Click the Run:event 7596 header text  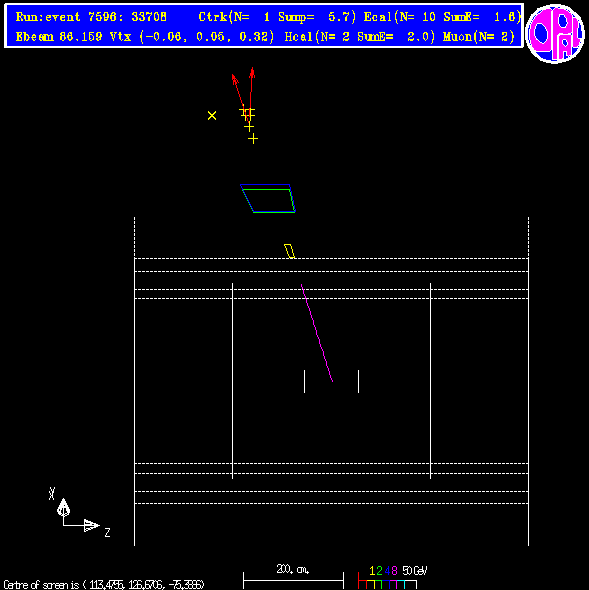pos(91,17)
